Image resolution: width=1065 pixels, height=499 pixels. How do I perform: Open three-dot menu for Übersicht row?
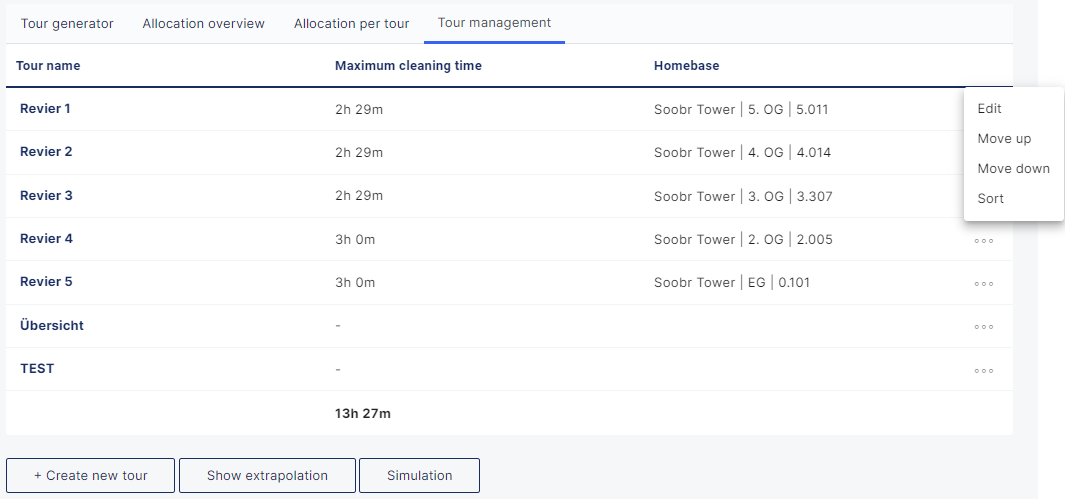click(984, 326)
